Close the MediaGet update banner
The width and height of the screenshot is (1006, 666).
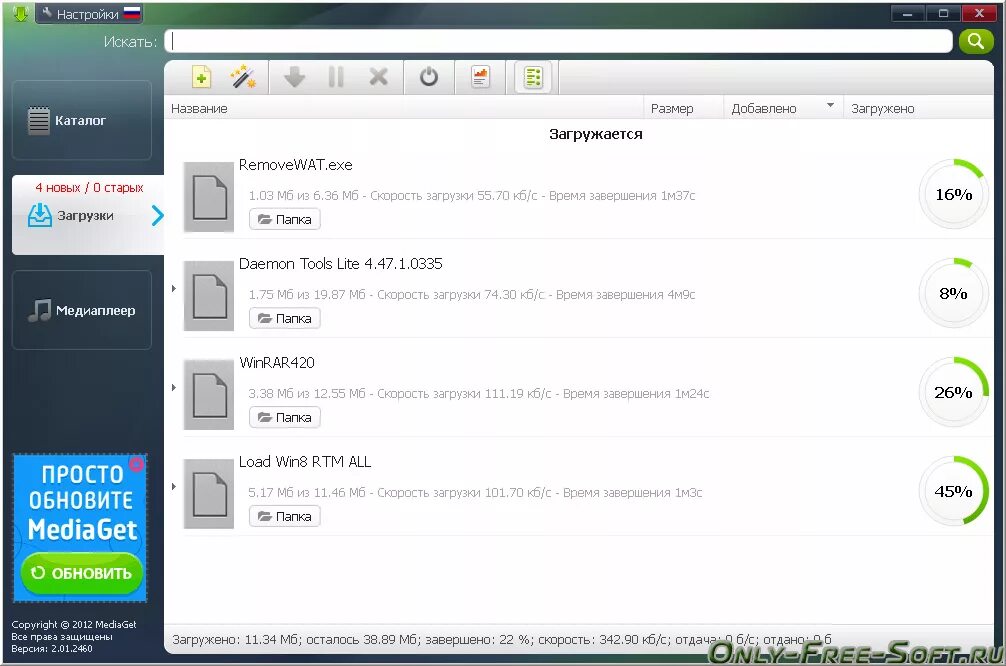[x=136, y=463]
